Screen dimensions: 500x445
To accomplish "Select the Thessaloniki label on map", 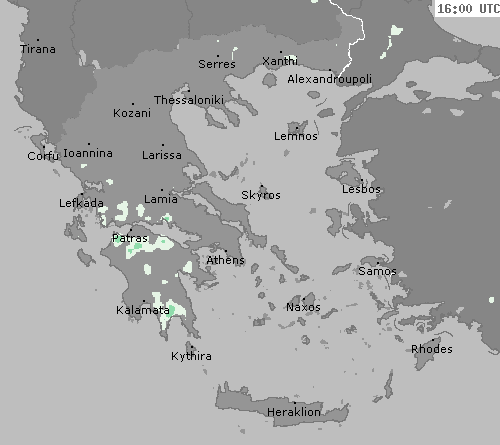I will (x=189, y=100).
